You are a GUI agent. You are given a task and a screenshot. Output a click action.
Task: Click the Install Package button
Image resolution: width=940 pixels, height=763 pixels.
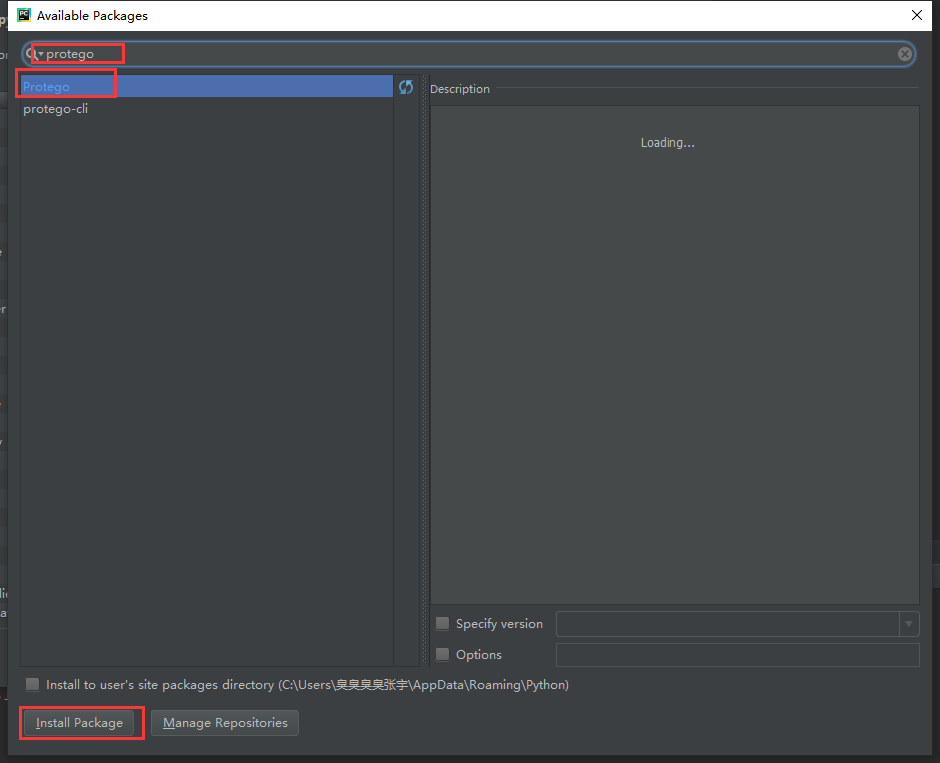(79, 723)
